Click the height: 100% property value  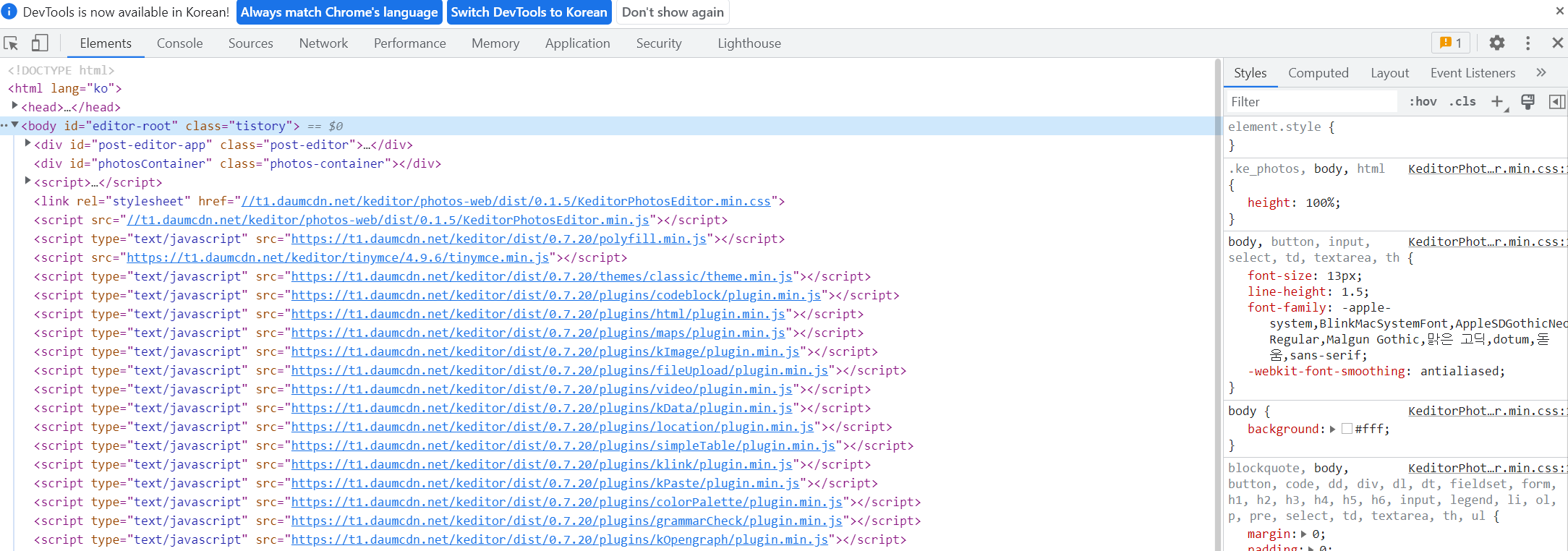pyautogui.click(x=1321, y=202)
